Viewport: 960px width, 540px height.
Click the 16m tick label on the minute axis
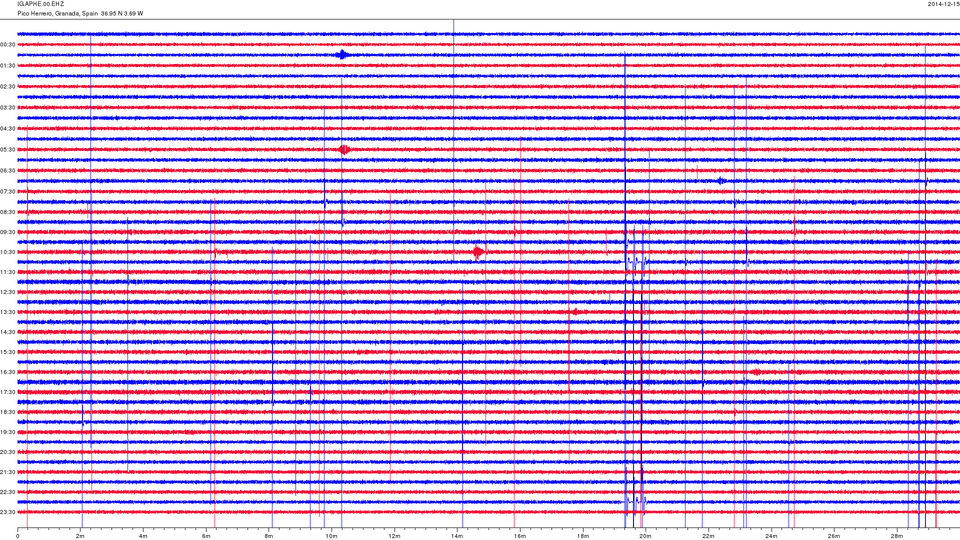[x=520, y=536]
